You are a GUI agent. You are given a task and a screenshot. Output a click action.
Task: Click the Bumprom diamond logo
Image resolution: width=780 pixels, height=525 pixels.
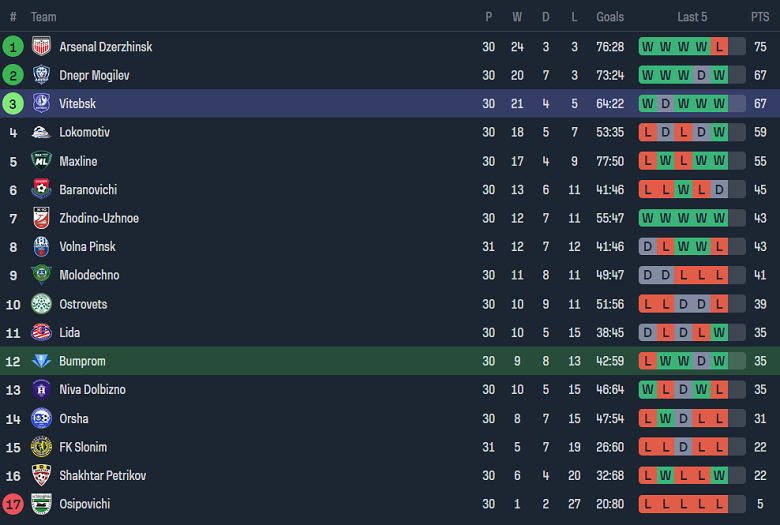tap(41, 361)
